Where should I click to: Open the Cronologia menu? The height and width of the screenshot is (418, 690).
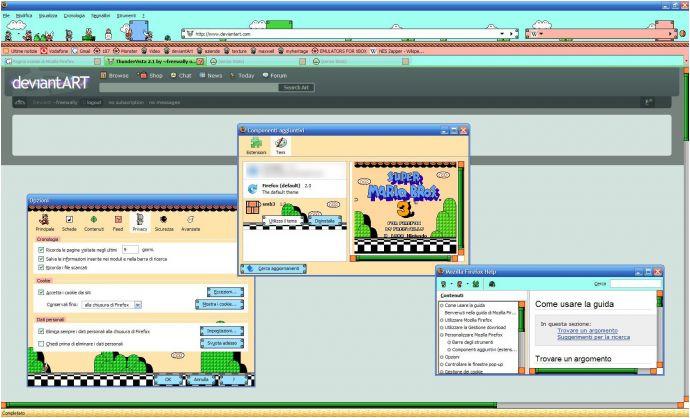point(74,15)
